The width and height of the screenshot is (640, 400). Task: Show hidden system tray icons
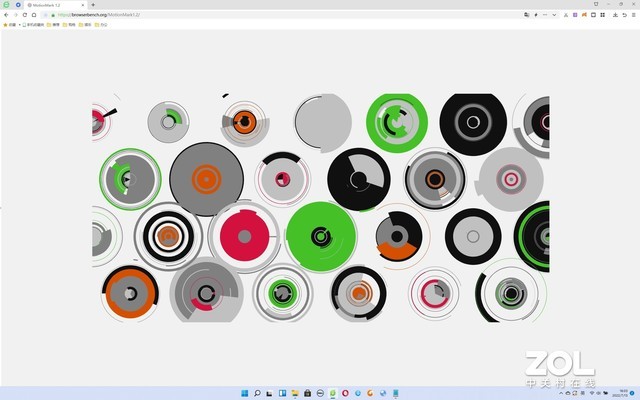[x=561, y=393]
